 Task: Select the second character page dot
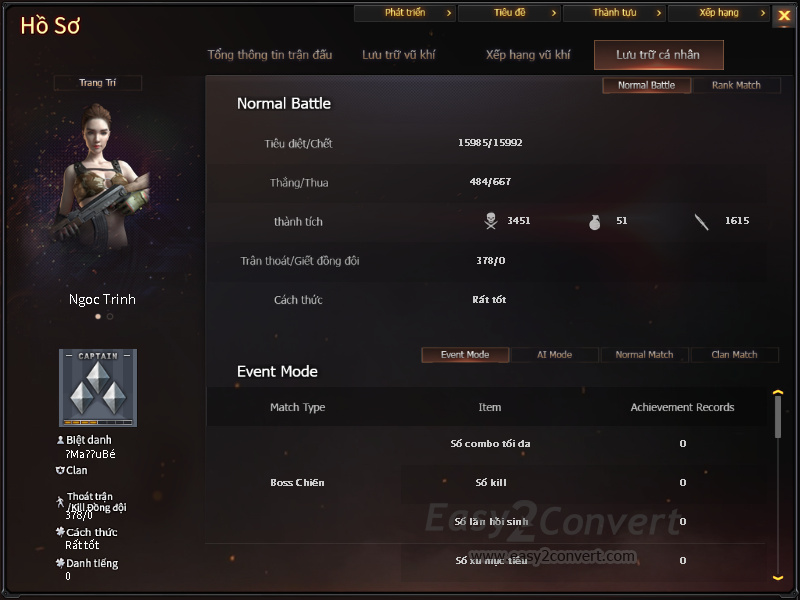110,316
